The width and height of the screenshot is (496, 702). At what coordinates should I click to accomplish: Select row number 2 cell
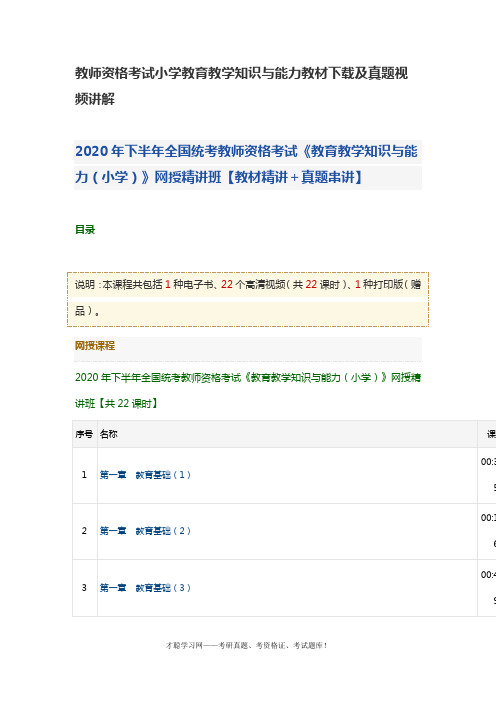tap(84, 531)
